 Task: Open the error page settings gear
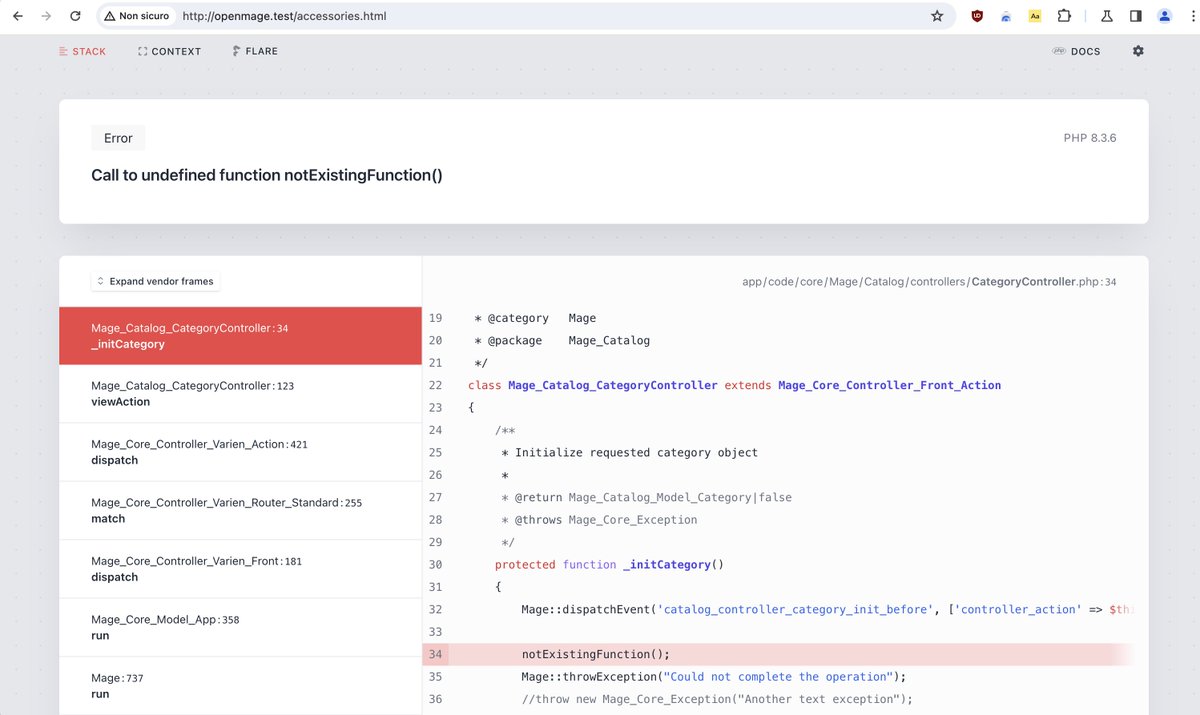[1138, 51]
